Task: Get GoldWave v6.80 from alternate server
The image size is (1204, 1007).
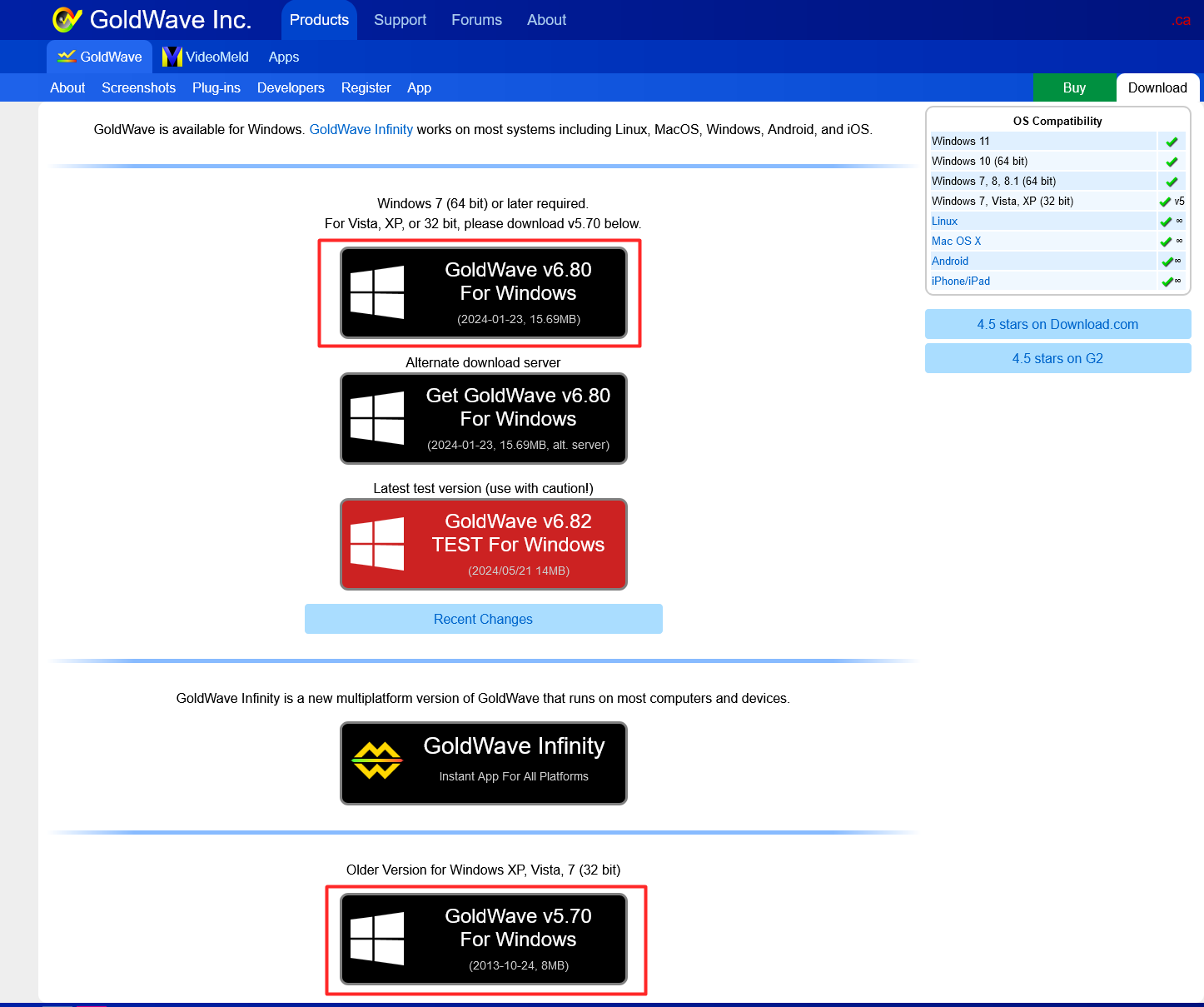Action: point(483,418)
